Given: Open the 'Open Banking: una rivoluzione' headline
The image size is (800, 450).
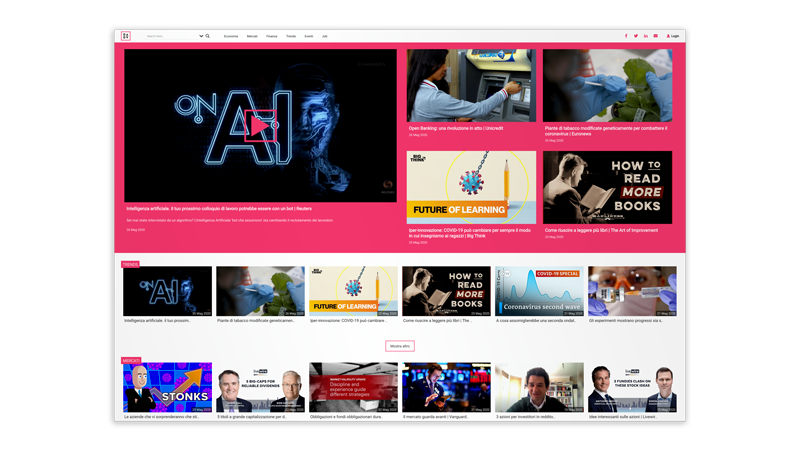Looking at the screenshot, I should [456, 129].
